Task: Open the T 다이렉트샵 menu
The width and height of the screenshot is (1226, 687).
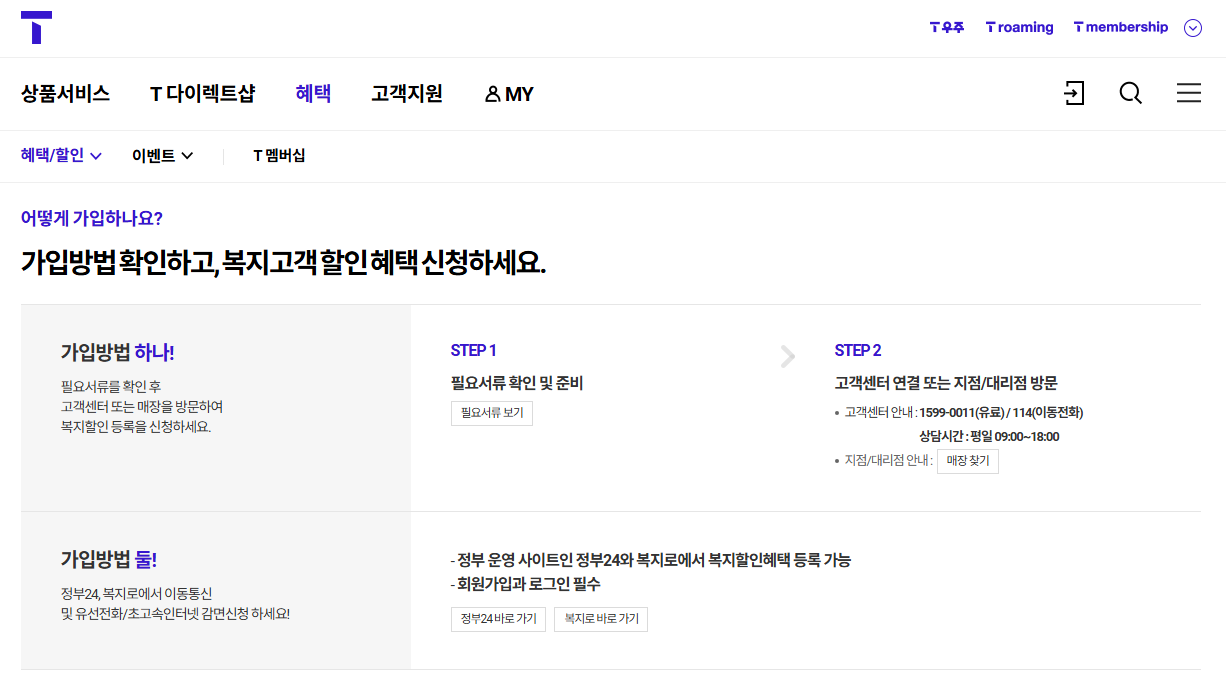Action: point(203,94)
